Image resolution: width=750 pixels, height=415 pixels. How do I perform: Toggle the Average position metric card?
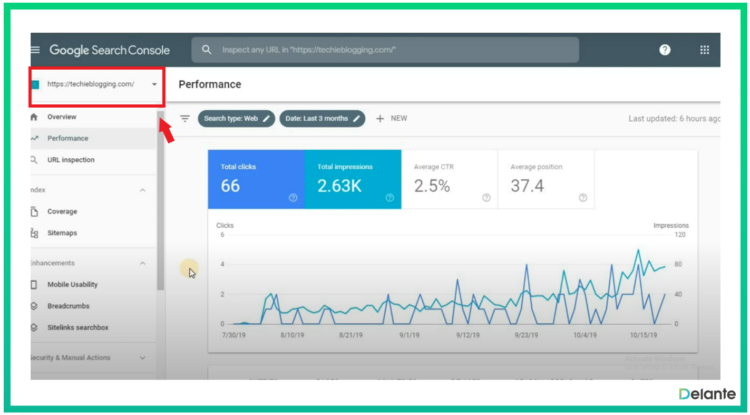tap(545, 180)
